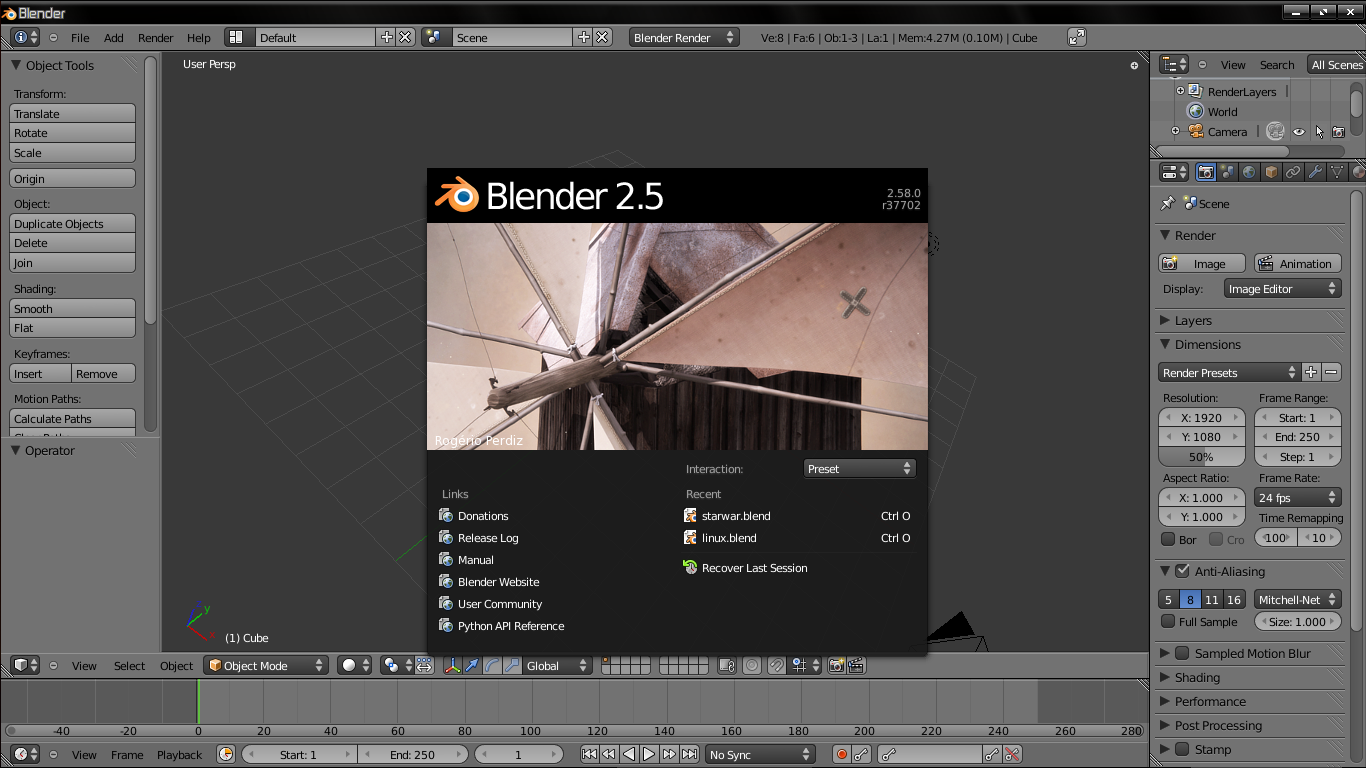The image size is (1366, 768).
Task: Open the Interaction Preset dropdown
Action: pos(859,468)
